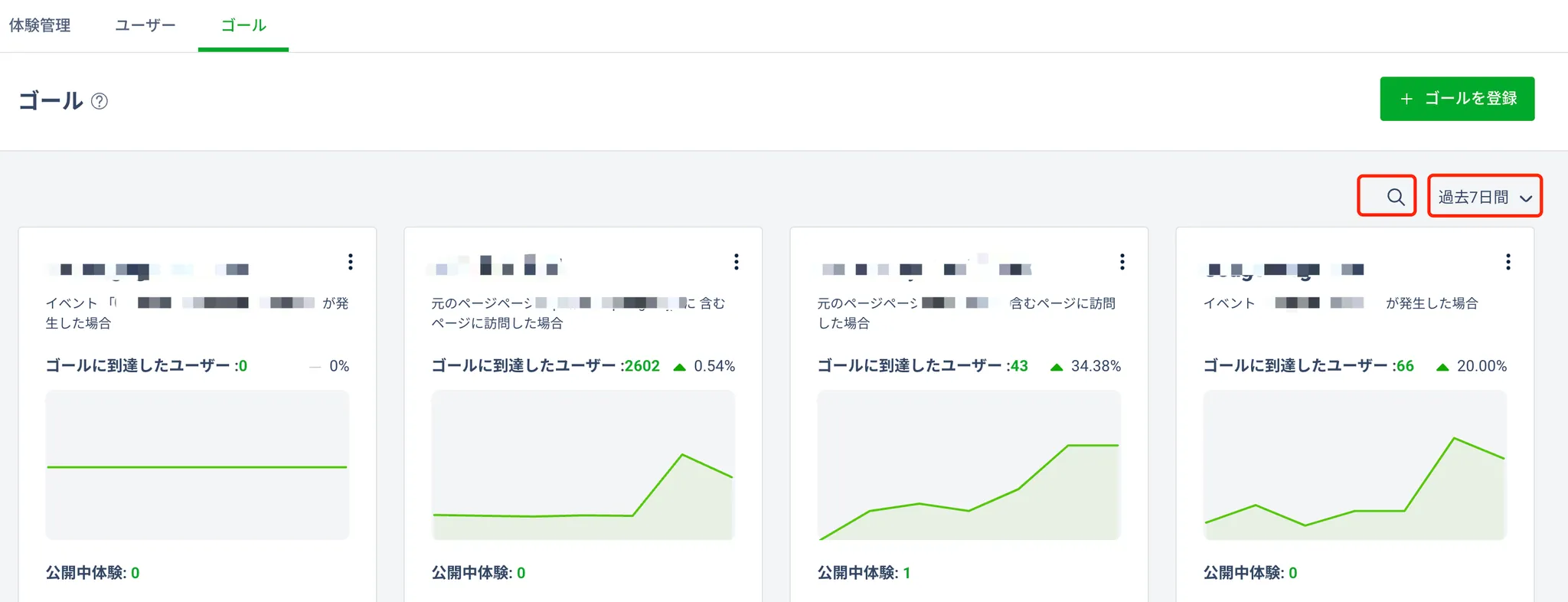The width and height of the screenshot is (1568, 602).
Task: Click the help icon beside ゴール heading
Action: (x=100, y=101)
